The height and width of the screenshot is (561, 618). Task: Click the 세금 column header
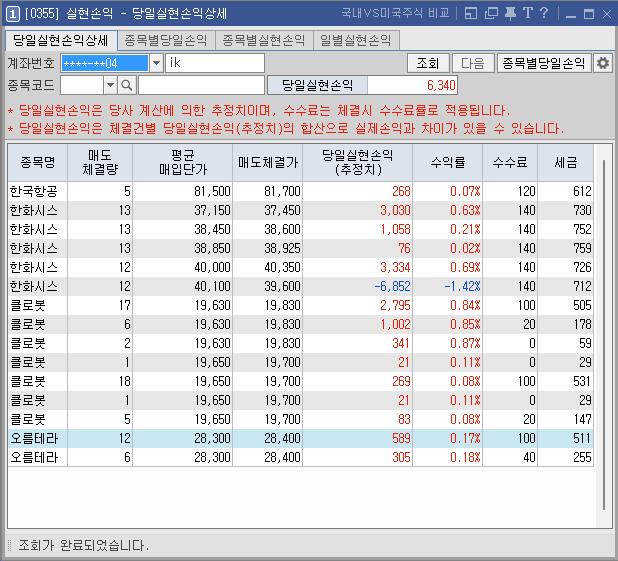coord(566,162)
